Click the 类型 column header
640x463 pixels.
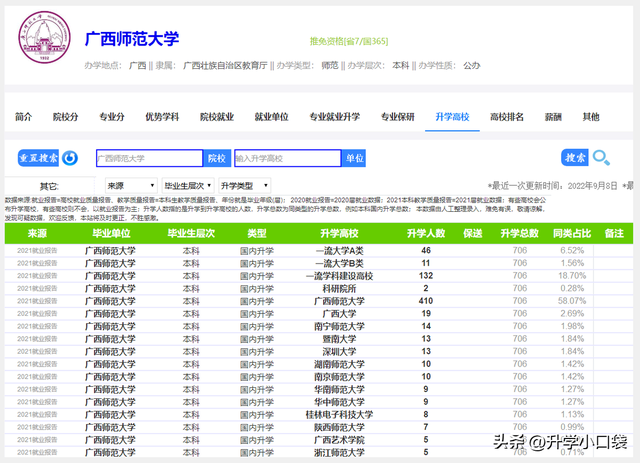[x=257, y=233]
